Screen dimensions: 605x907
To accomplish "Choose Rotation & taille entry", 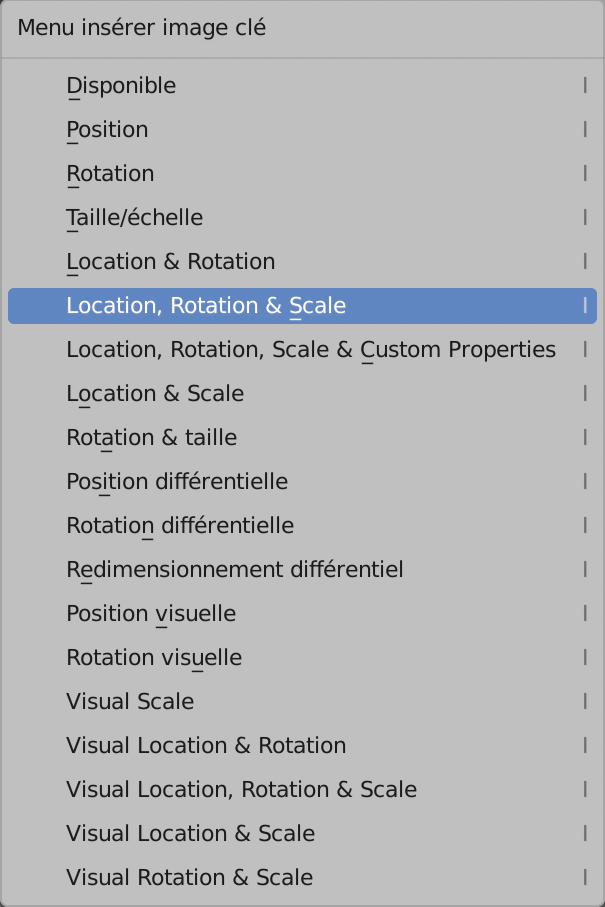I will (x=151, y=438).
